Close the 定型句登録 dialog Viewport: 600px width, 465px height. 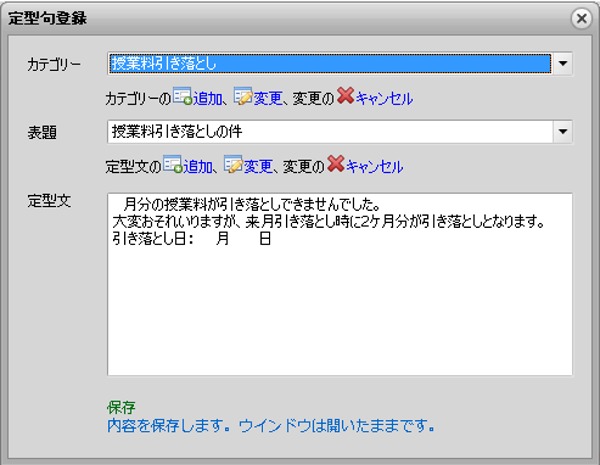(x=581, y=18)
